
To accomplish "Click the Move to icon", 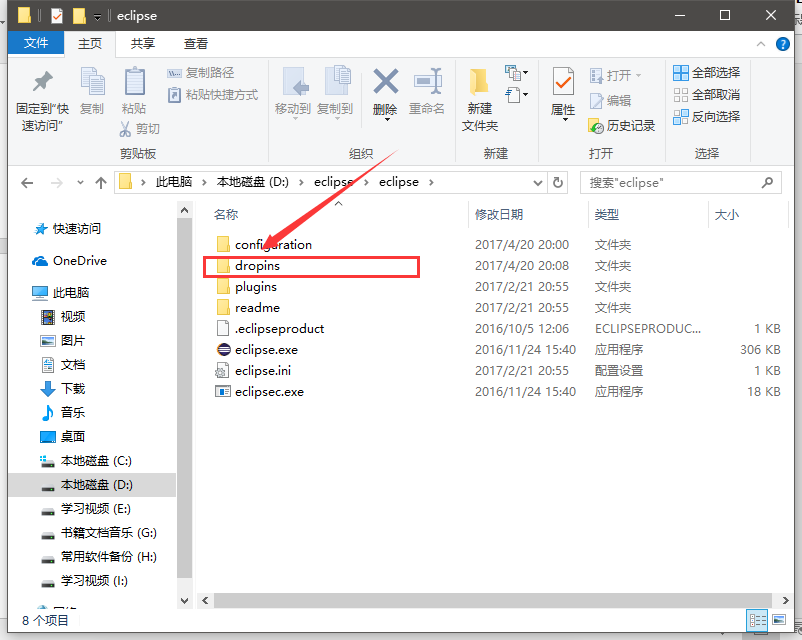I will tap(295, 82).
